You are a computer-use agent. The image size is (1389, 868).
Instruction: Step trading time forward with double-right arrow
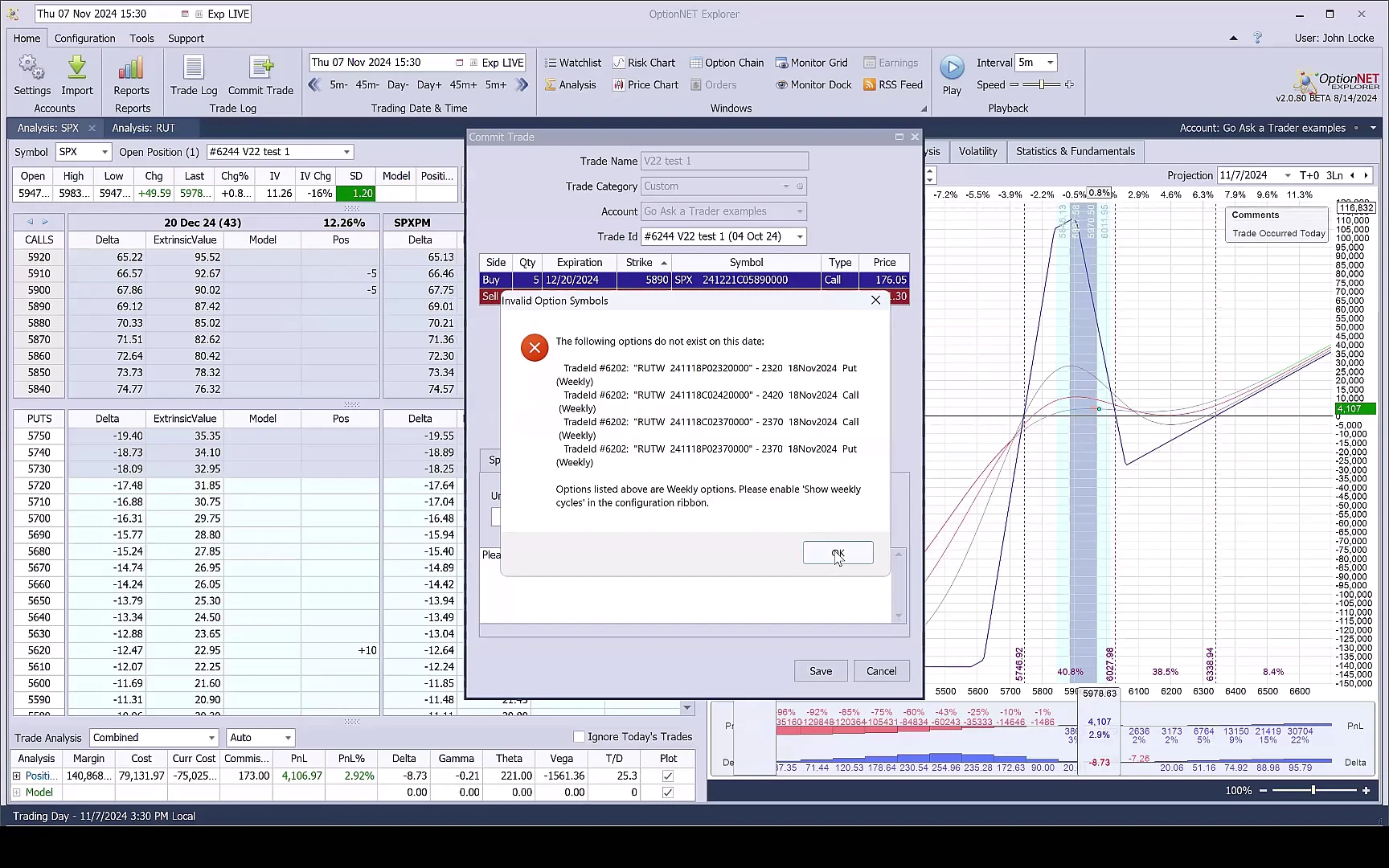point(522,84)
